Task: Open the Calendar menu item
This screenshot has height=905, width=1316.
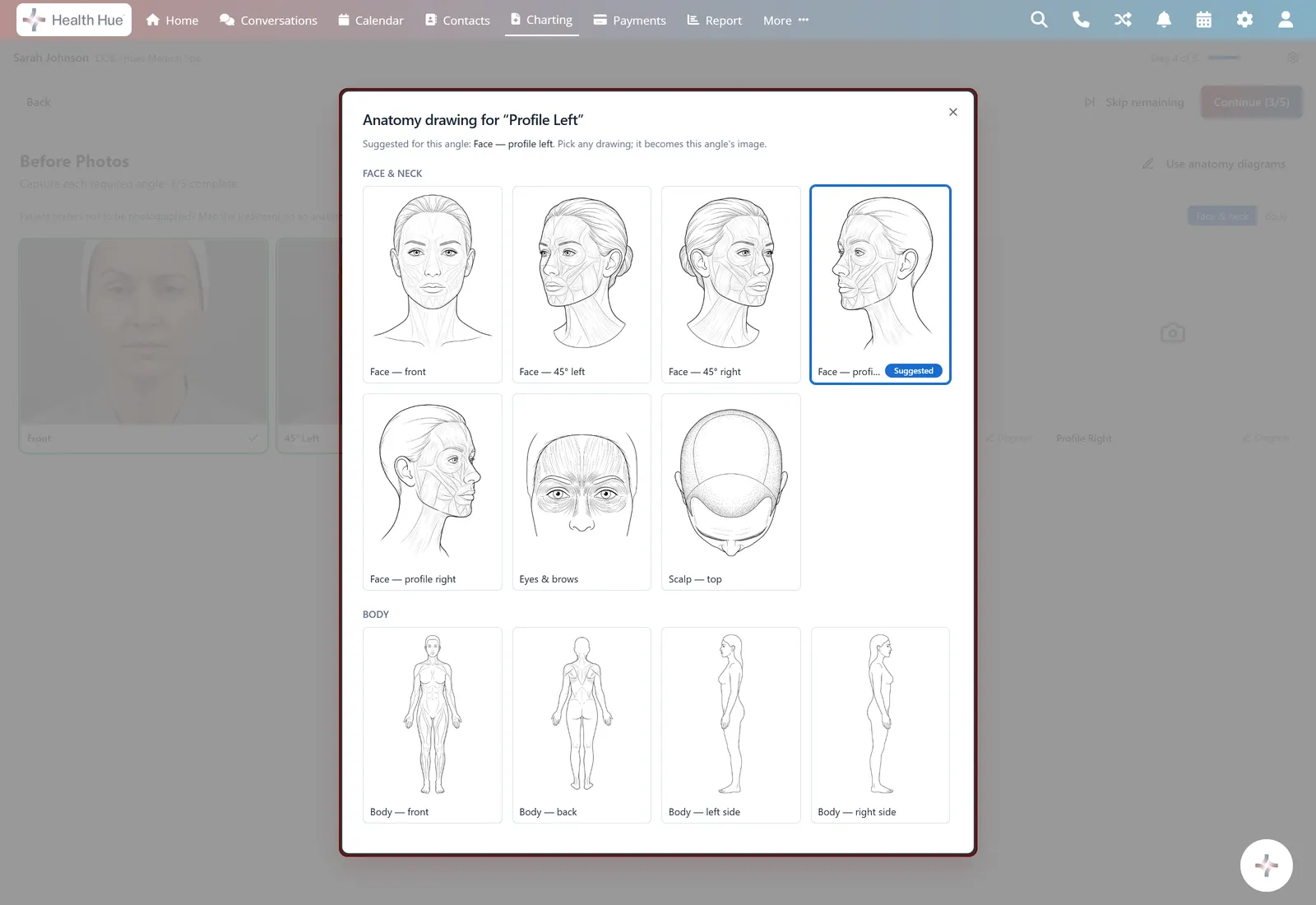Action: (371, 20)
